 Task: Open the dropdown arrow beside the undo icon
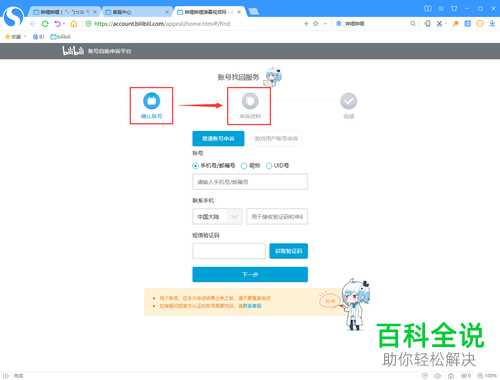[x=64, y=24]
